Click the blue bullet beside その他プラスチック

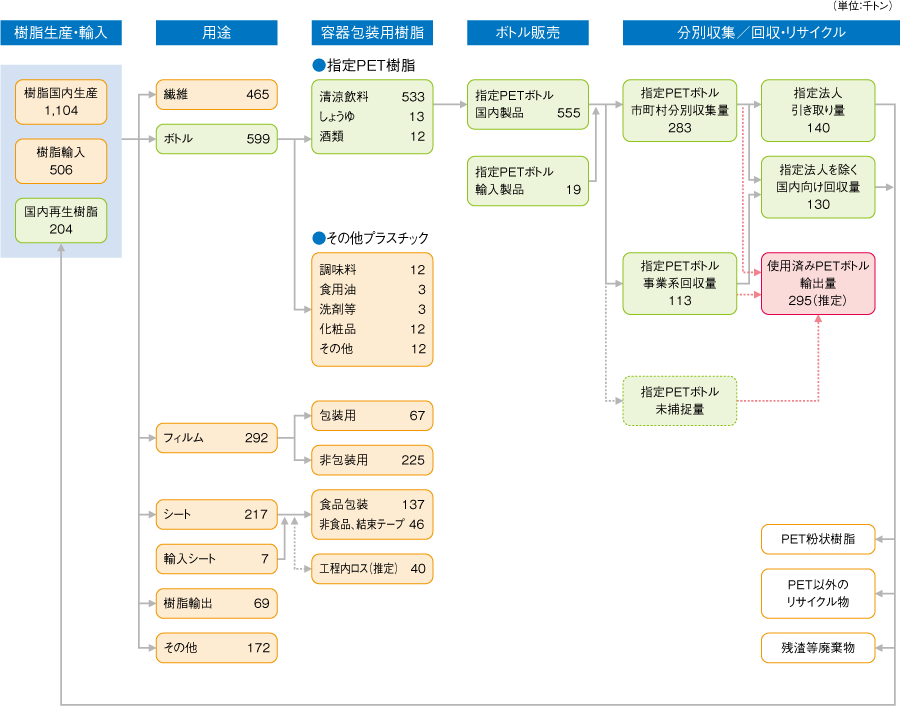pos(319,238)
